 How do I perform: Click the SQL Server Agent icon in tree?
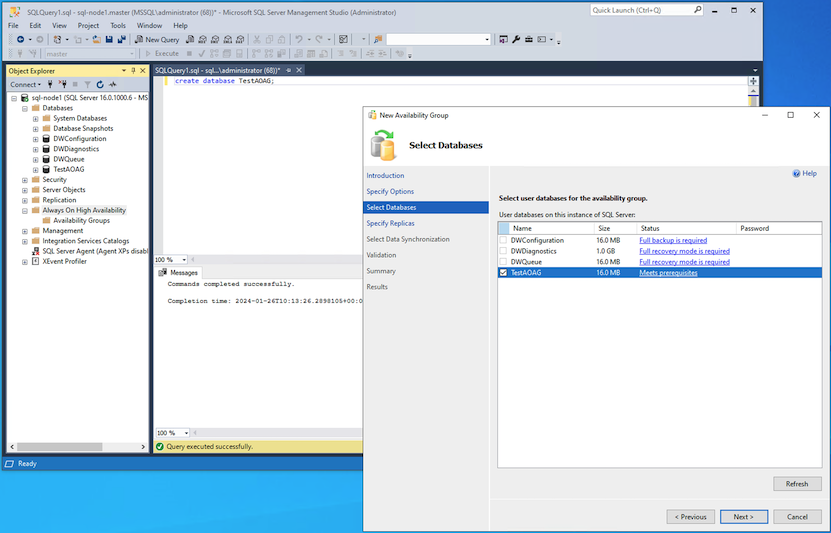(36, 251)
